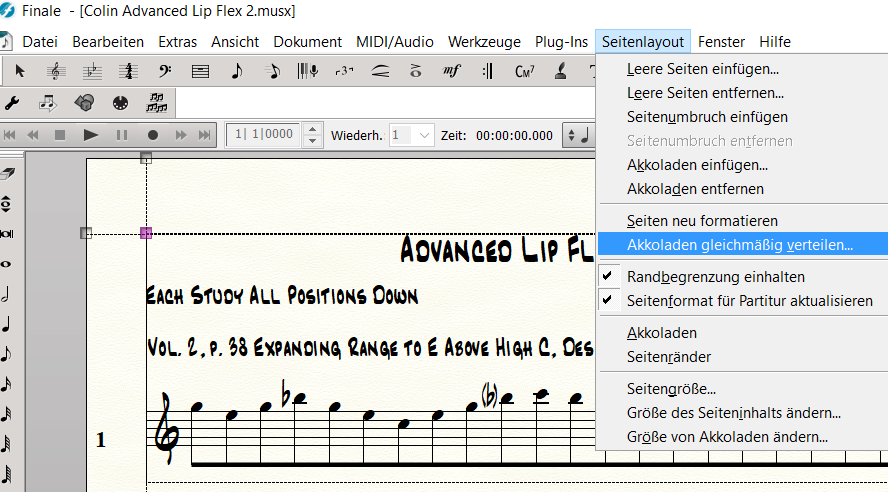Choose the whole note duration

6,264
